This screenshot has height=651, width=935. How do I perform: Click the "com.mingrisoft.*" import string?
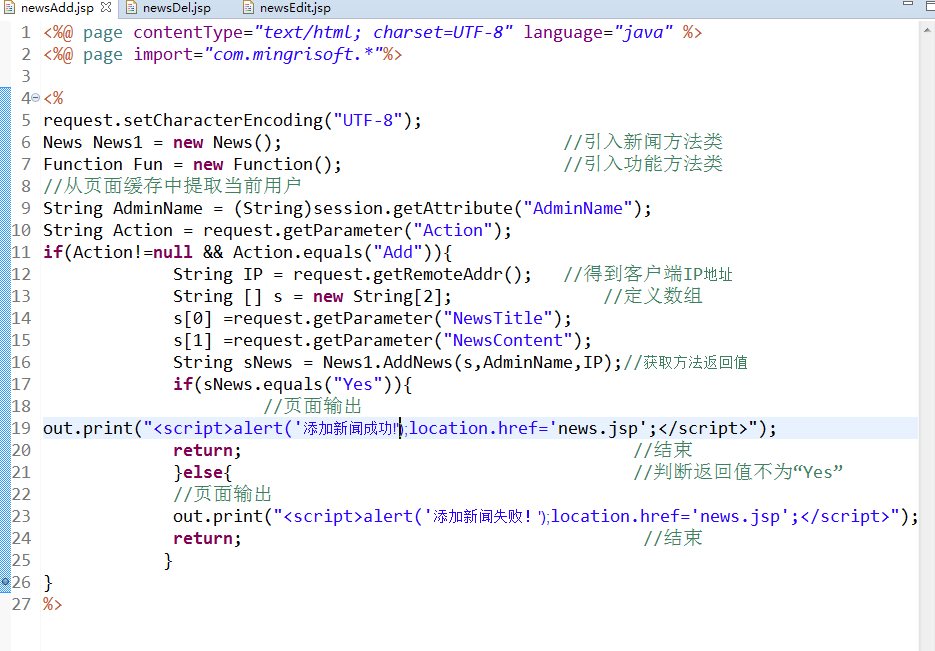(x=298, y=54)
